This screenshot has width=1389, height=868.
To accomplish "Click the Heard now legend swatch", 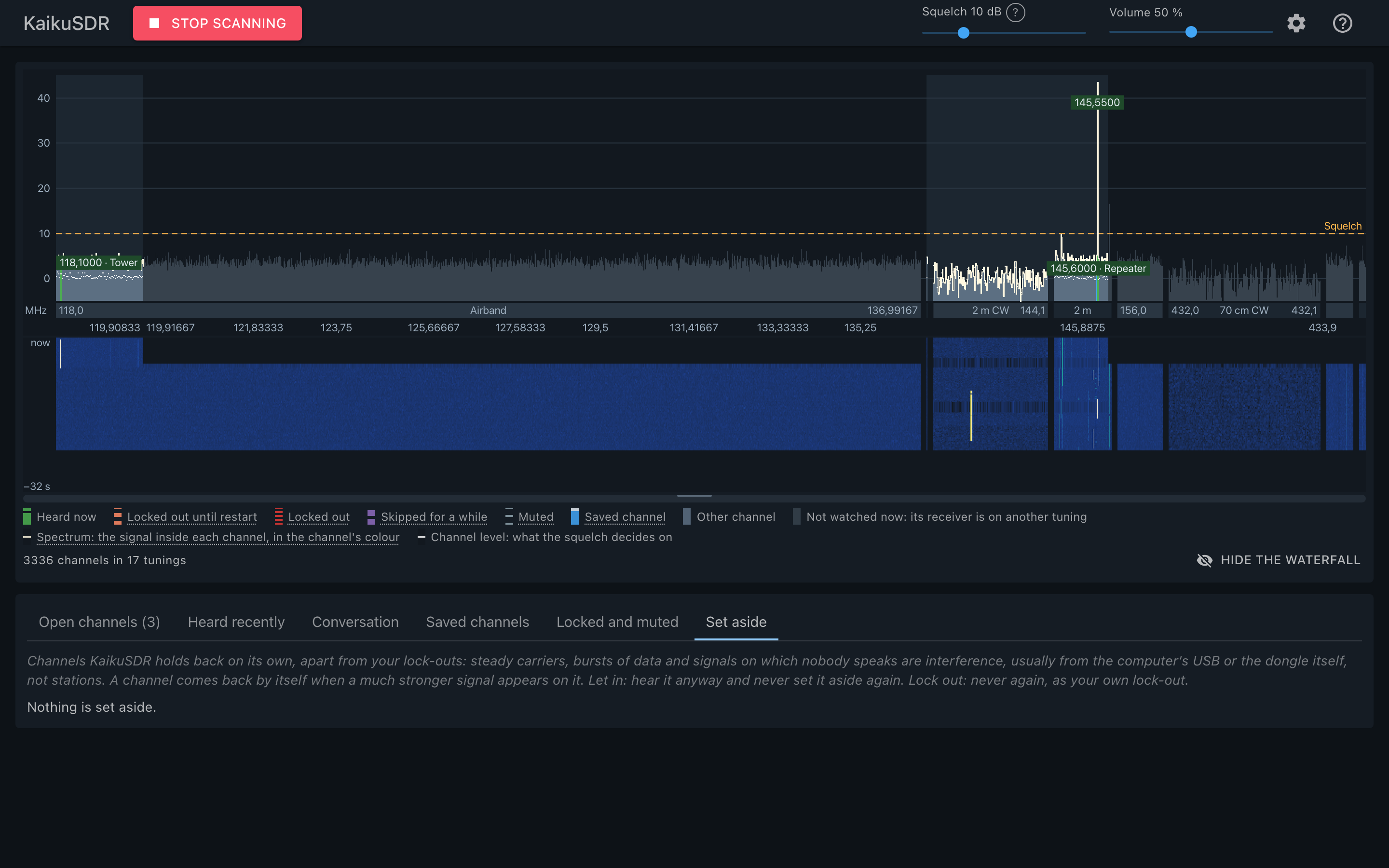I will tap(27, 516).
